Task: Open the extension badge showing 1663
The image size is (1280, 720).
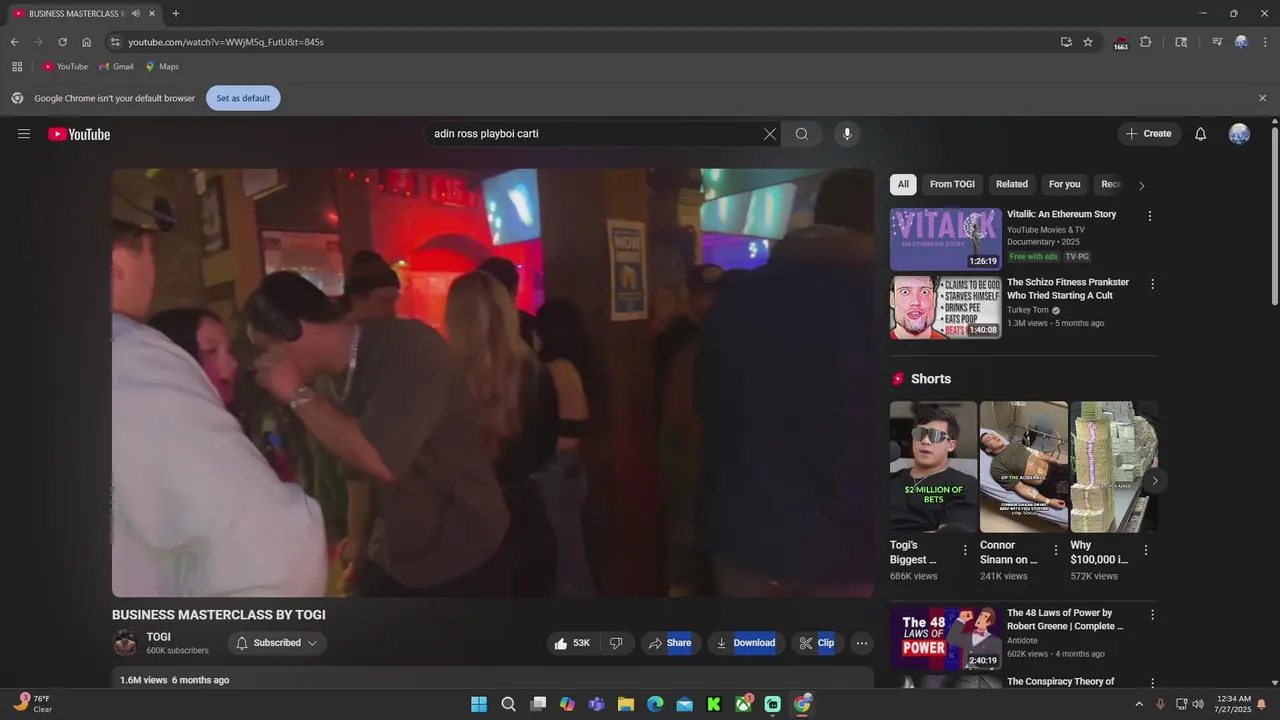Action: tap(1121, 43)
